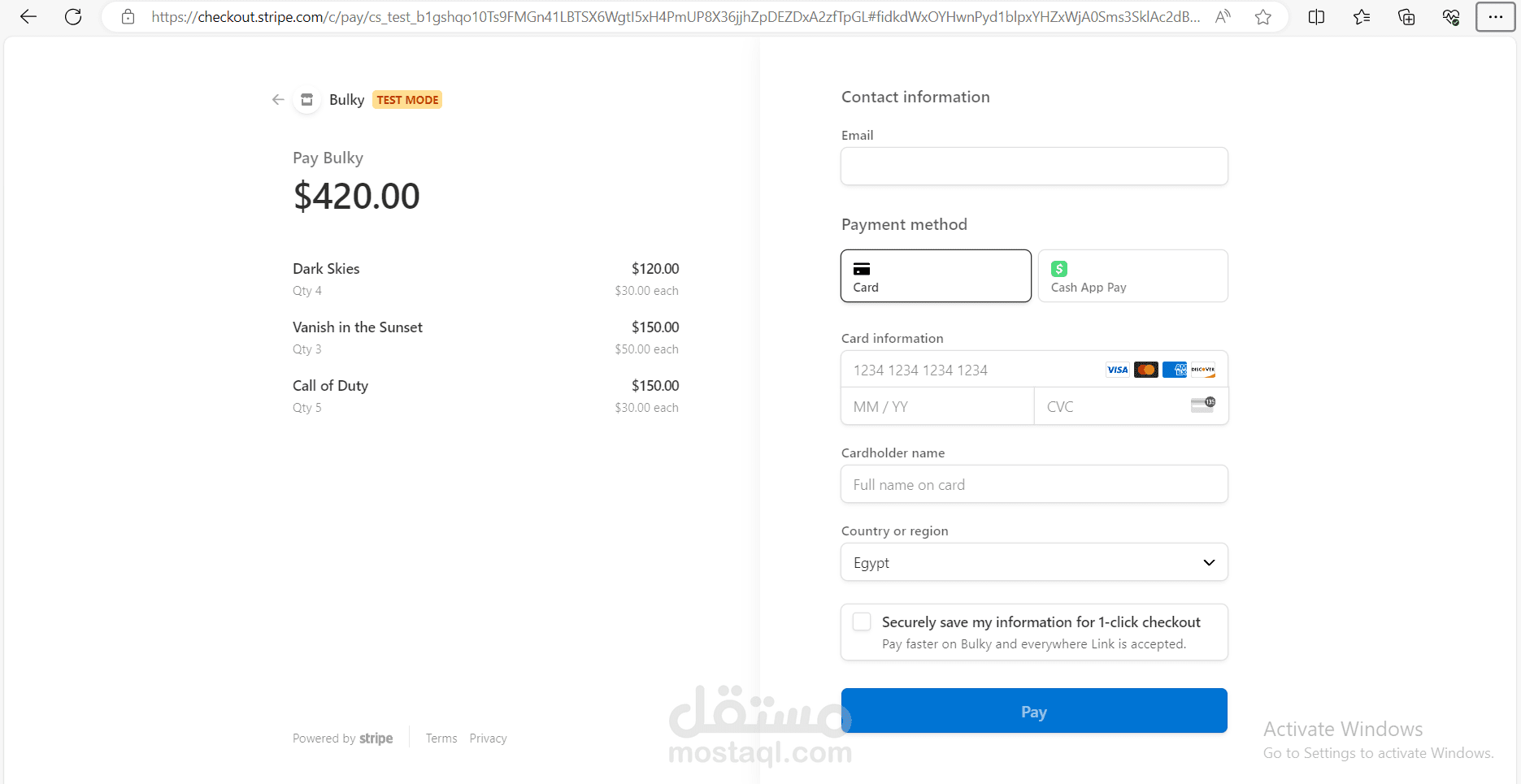Viewport: 1521px width, 784px height.
Task: Expand the Country or region dropdown
Action: point(1034,562)
